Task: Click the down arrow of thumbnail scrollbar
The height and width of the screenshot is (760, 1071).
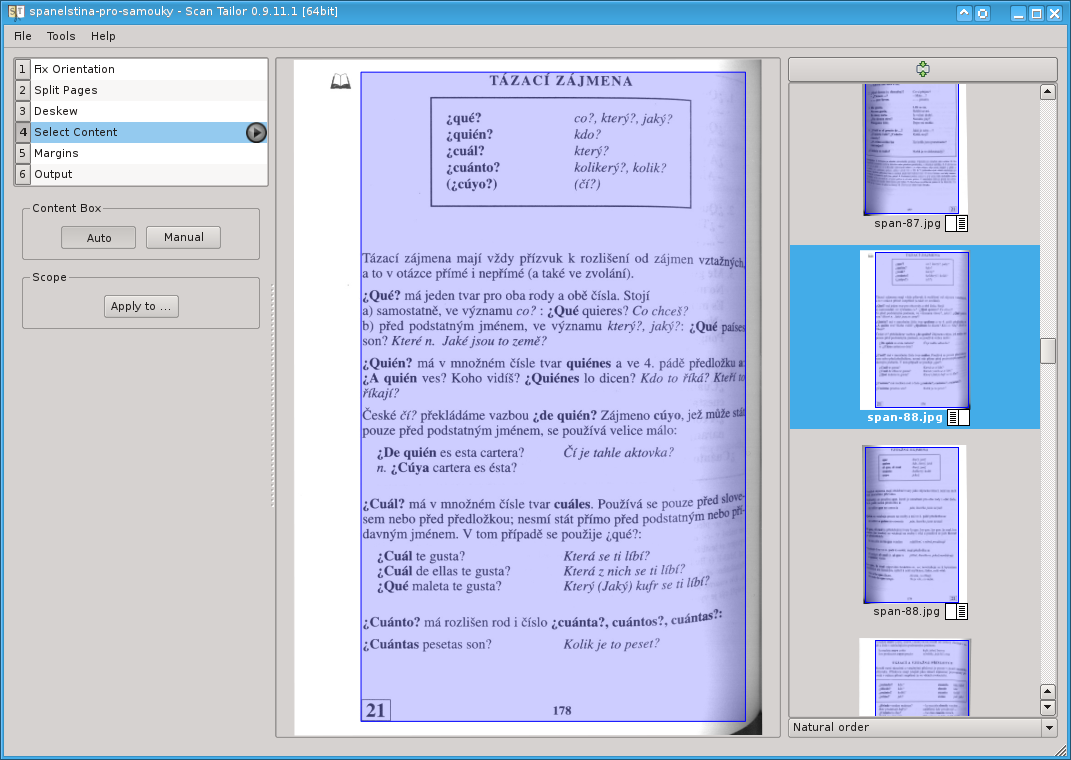Action: tap(1047, 708)
